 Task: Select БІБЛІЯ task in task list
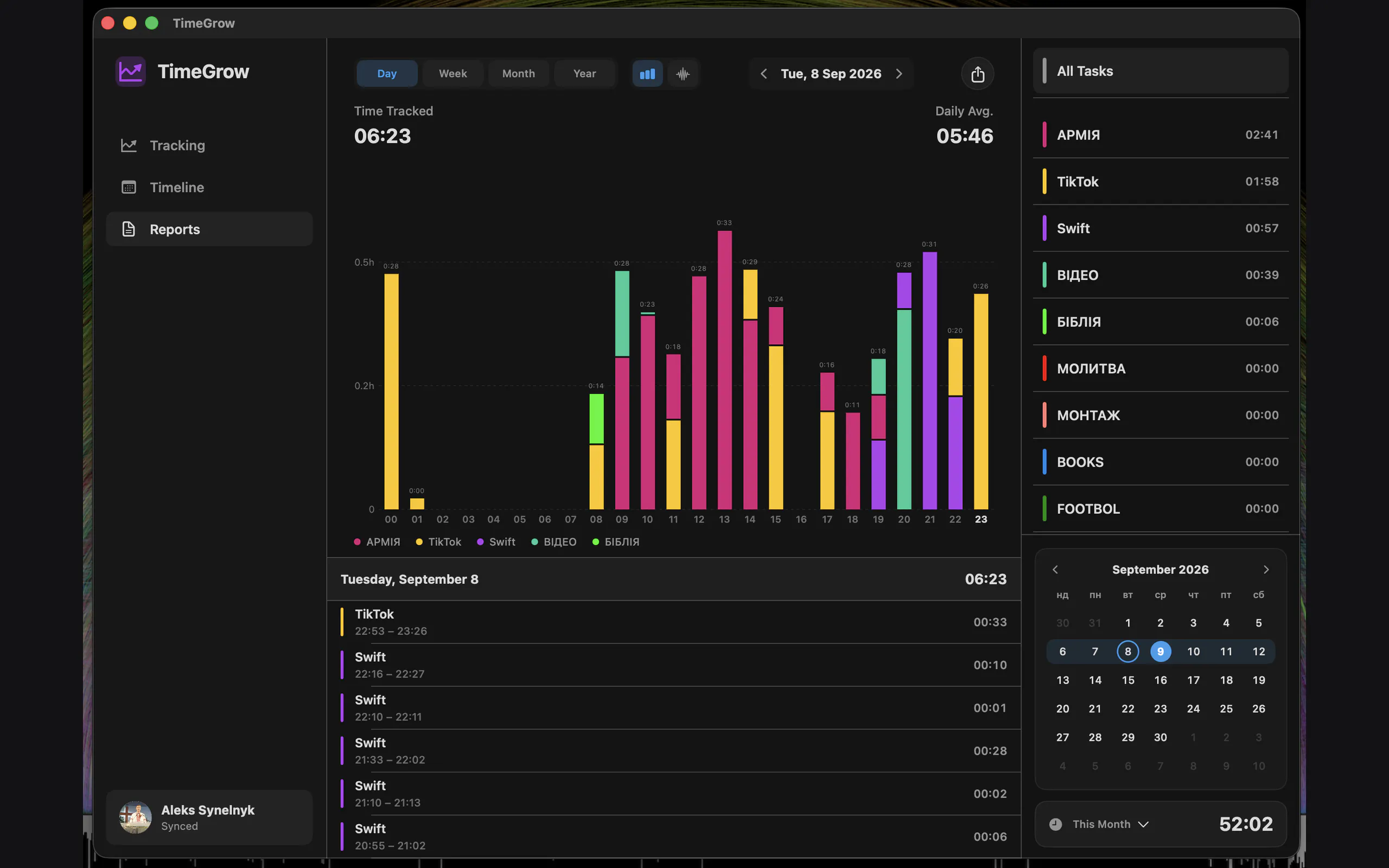[x=1161, y=322]
